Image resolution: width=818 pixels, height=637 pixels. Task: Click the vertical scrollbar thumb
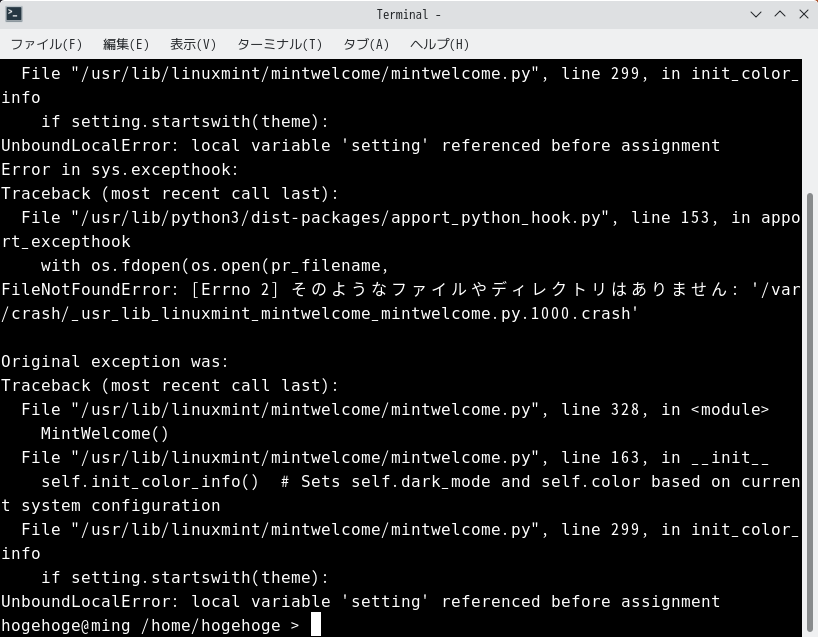click(810, 413)
